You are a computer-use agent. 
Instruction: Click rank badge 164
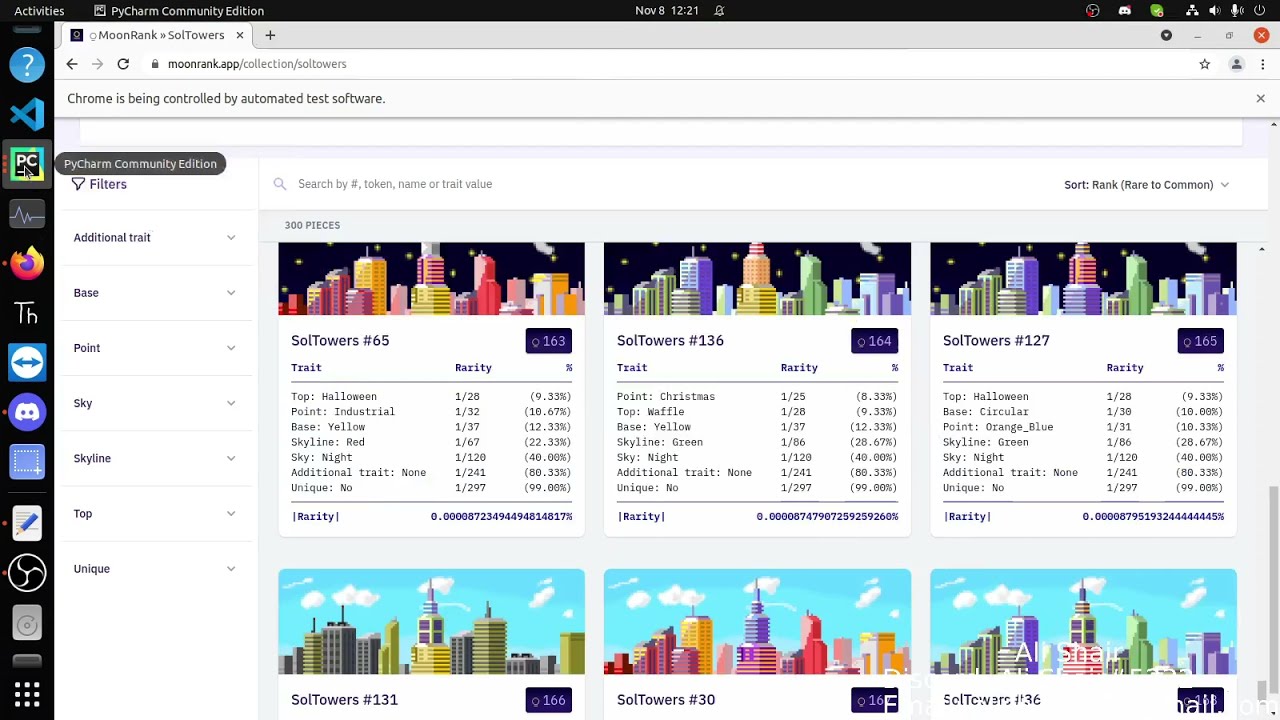click(x=874, y=341)
